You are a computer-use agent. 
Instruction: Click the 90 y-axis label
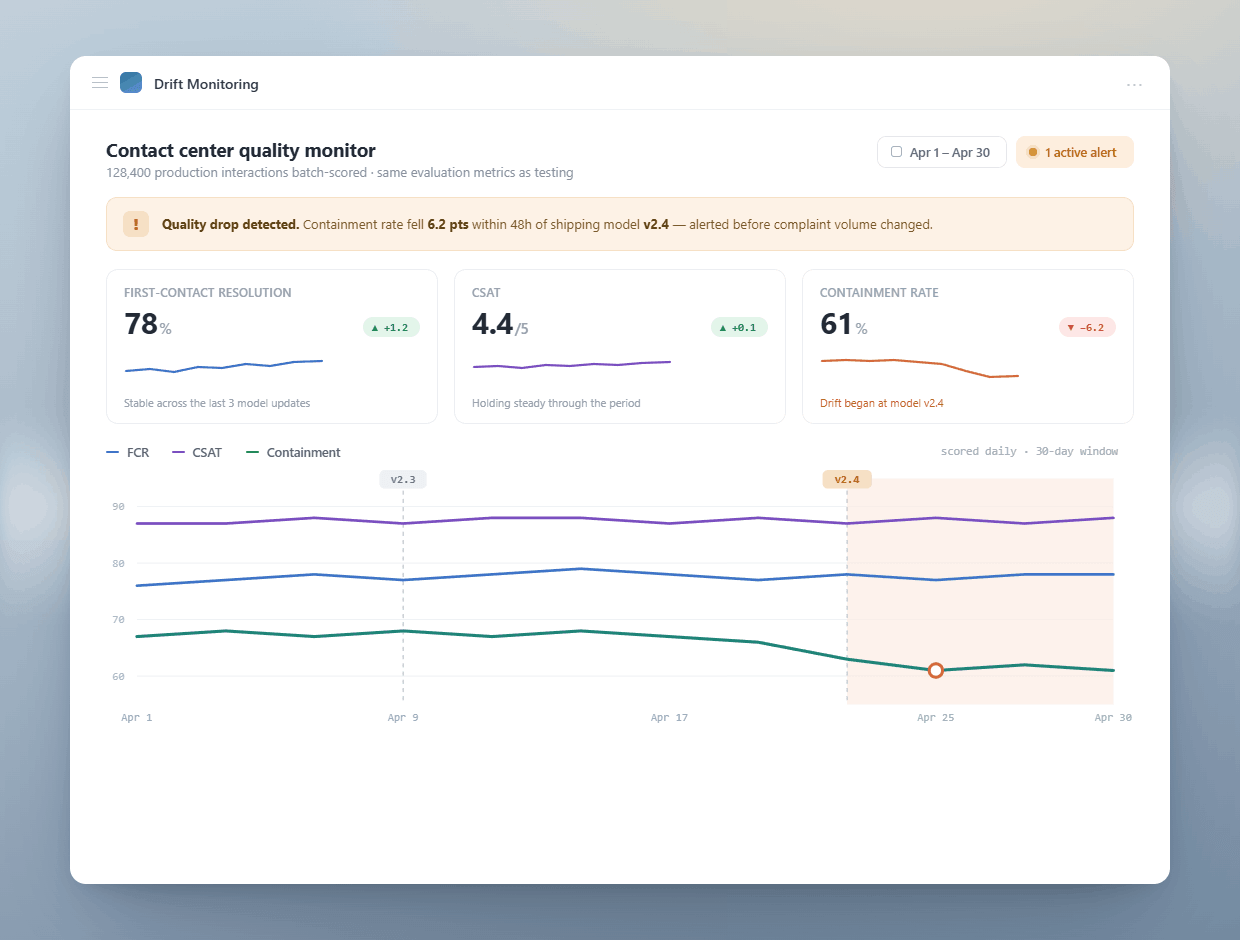click(x=118, y=507)
